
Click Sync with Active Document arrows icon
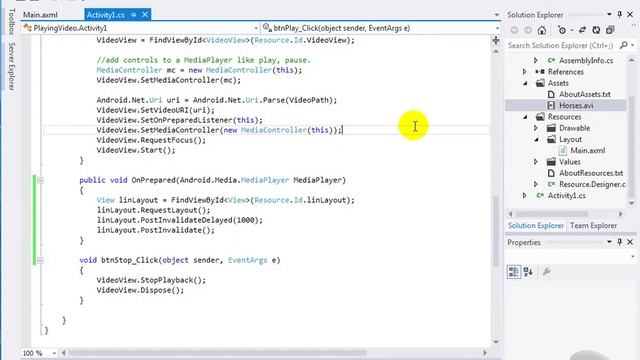point(582,30)
